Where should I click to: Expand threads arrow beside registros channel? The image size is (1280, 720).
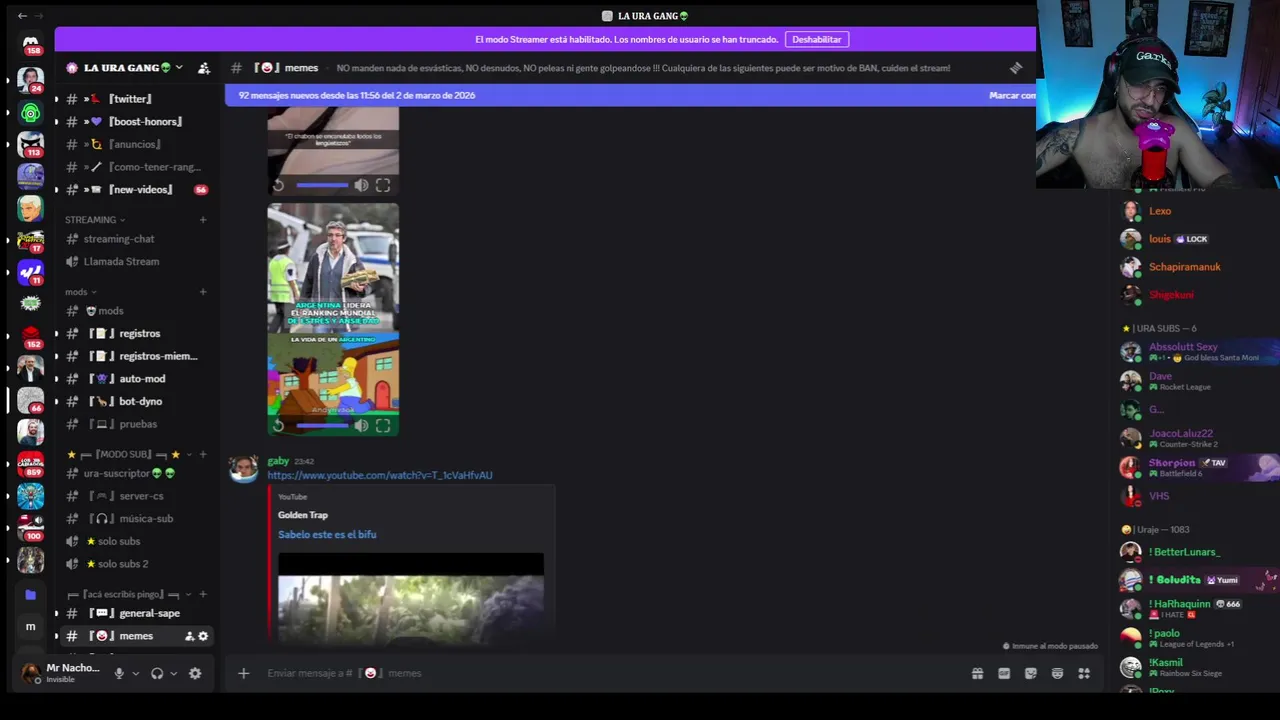[56, 333]
